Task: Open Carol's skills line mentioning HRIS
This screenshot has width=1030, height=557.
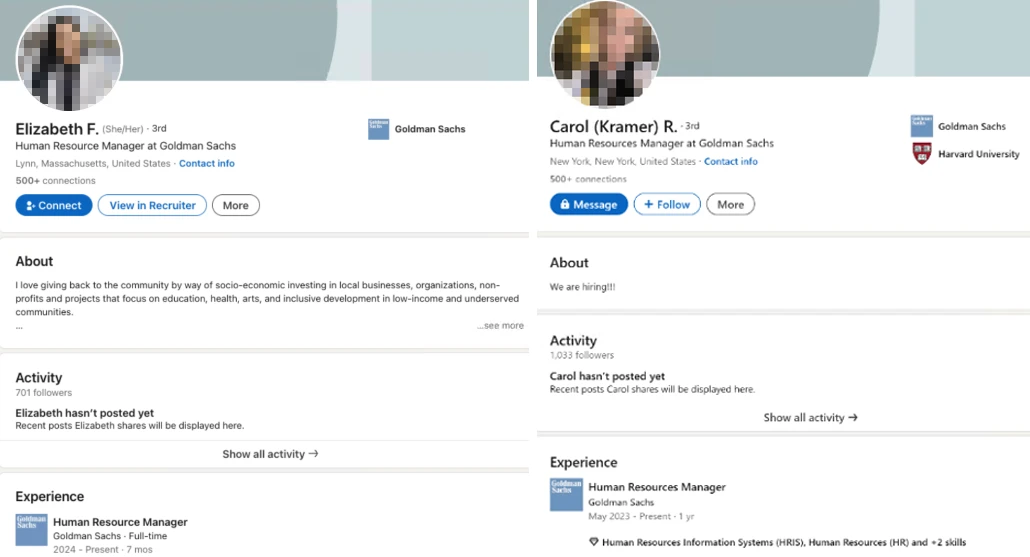Action: pos(784,542)
